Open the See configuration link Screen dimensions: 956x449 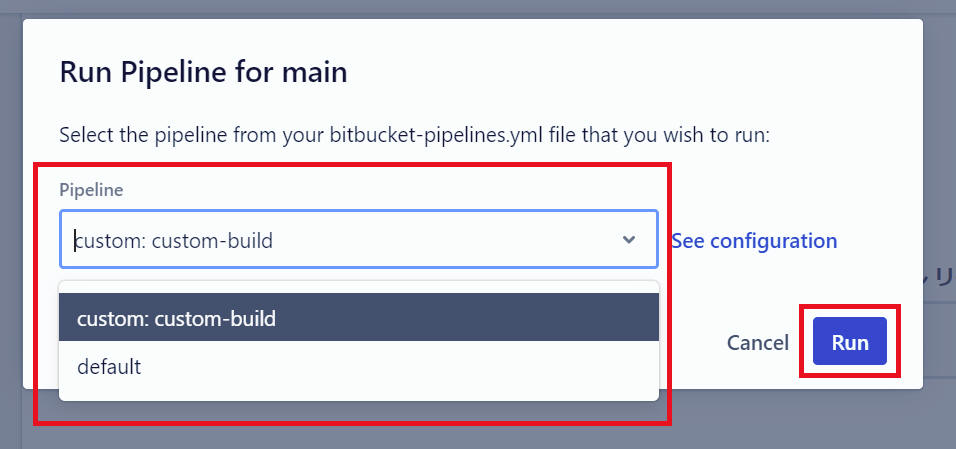[x=753, y=241]
